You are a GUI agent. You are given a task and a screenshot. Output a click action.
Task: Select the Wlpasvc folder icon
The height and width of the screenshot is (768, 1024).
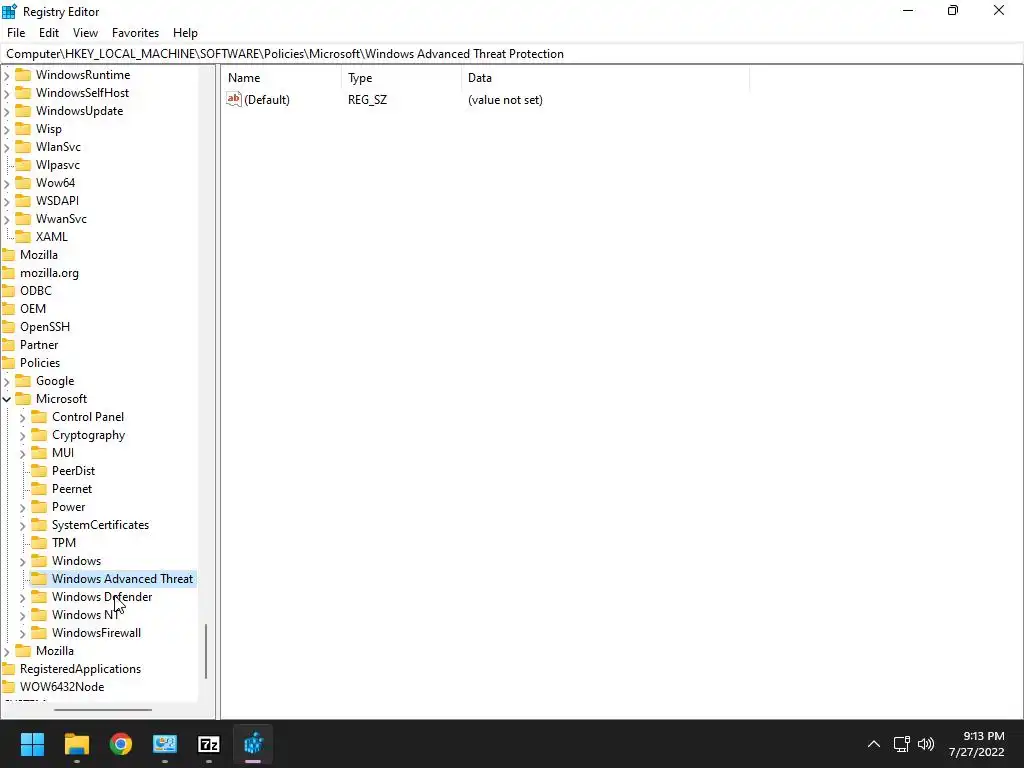(x=23, y=165)
